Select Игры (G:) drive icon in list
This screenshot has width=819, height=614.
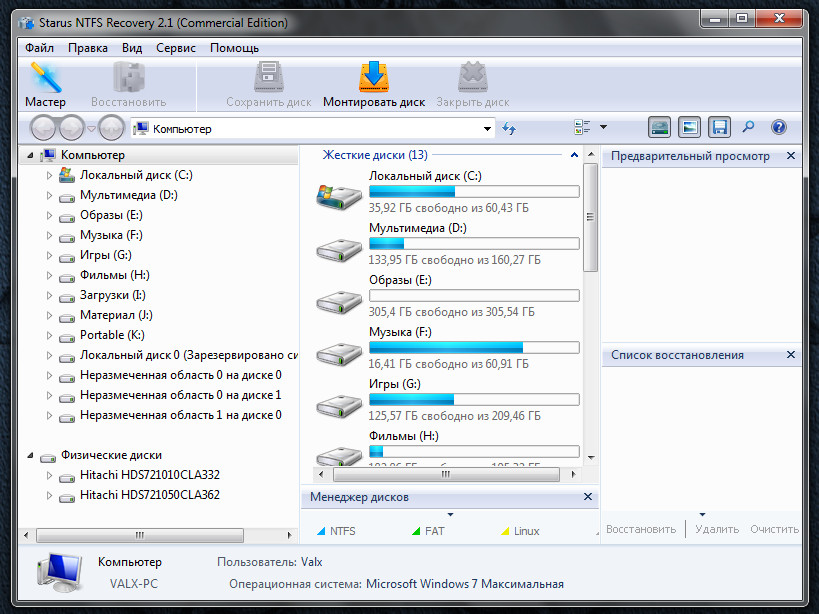[x=339, y=406]
